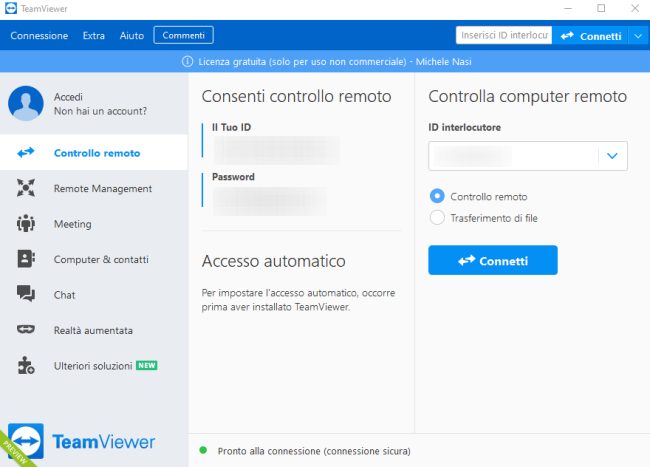This screenshot has height=467, width=650.
Task: Click the Controllo remoto arrows icon in sidebar
Action: [x=26, y=153]
